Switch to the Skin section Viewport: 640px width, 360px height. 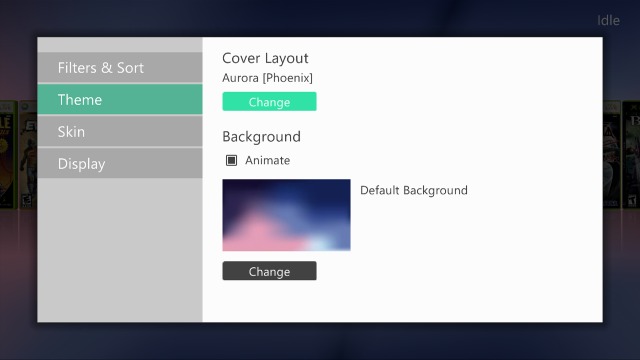tap(120, 131)
